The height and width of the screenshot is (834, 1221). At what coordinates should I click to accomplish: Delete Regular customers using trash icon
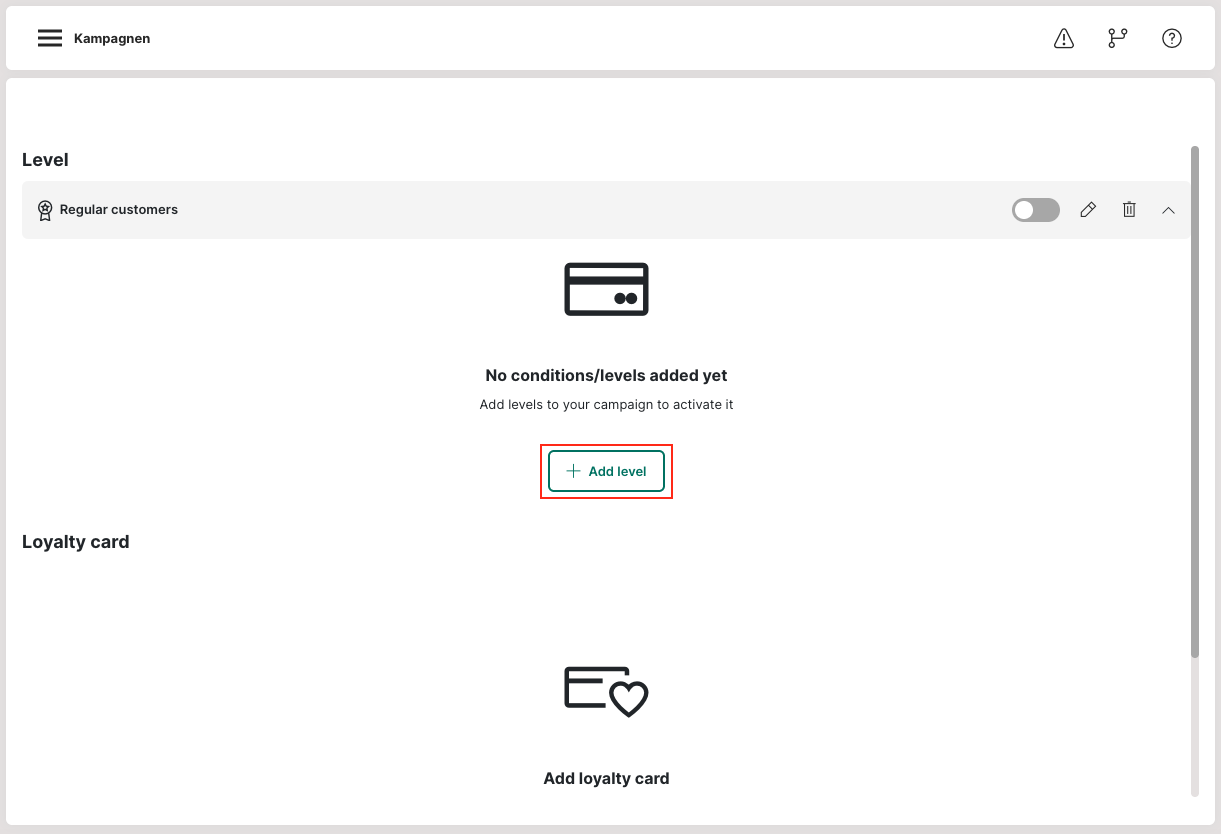pyautogui.click(x=1129, y=210)
